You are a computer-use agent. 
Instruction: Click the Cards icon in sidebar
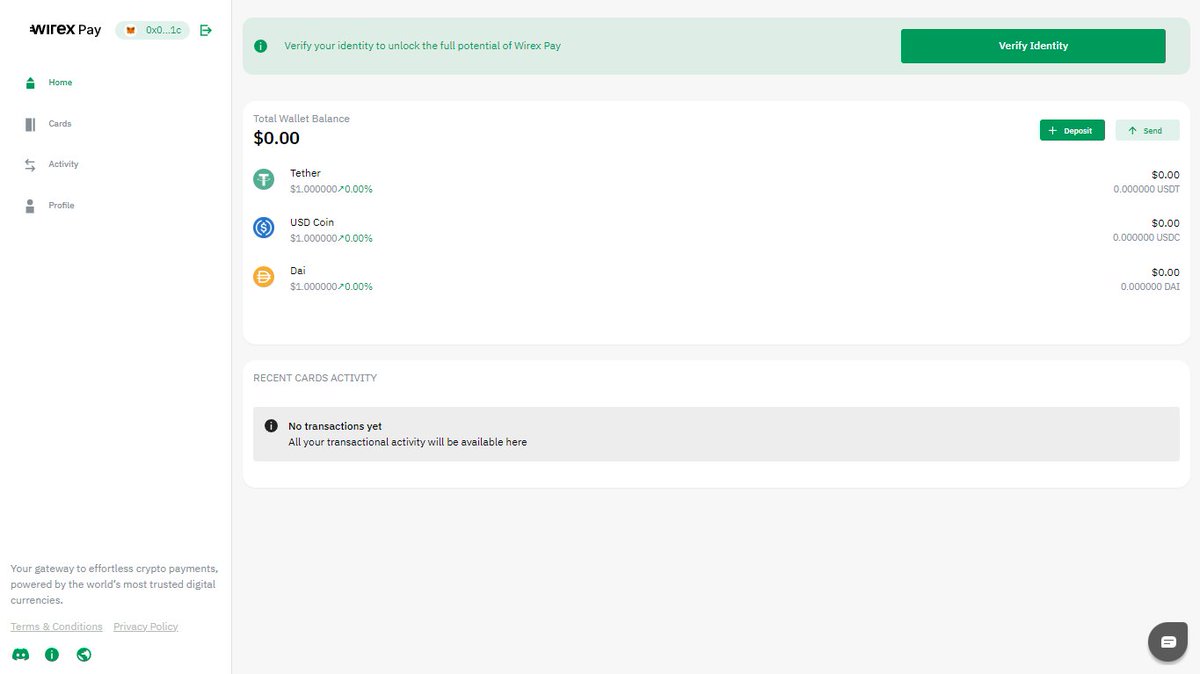(30, 124)
